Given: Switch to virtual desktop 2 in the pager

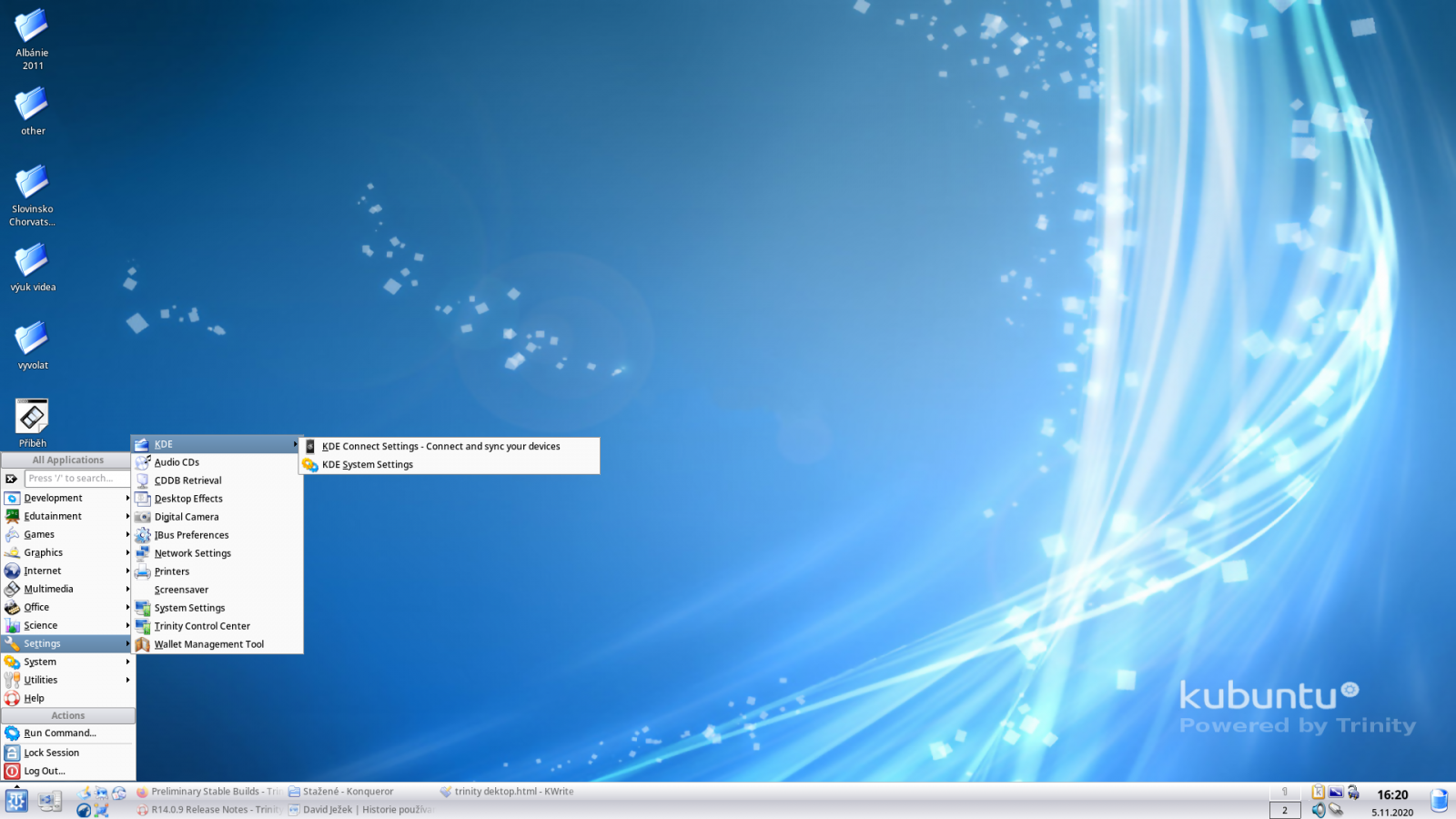Looking at the screenshot, I should point(1284,810).
